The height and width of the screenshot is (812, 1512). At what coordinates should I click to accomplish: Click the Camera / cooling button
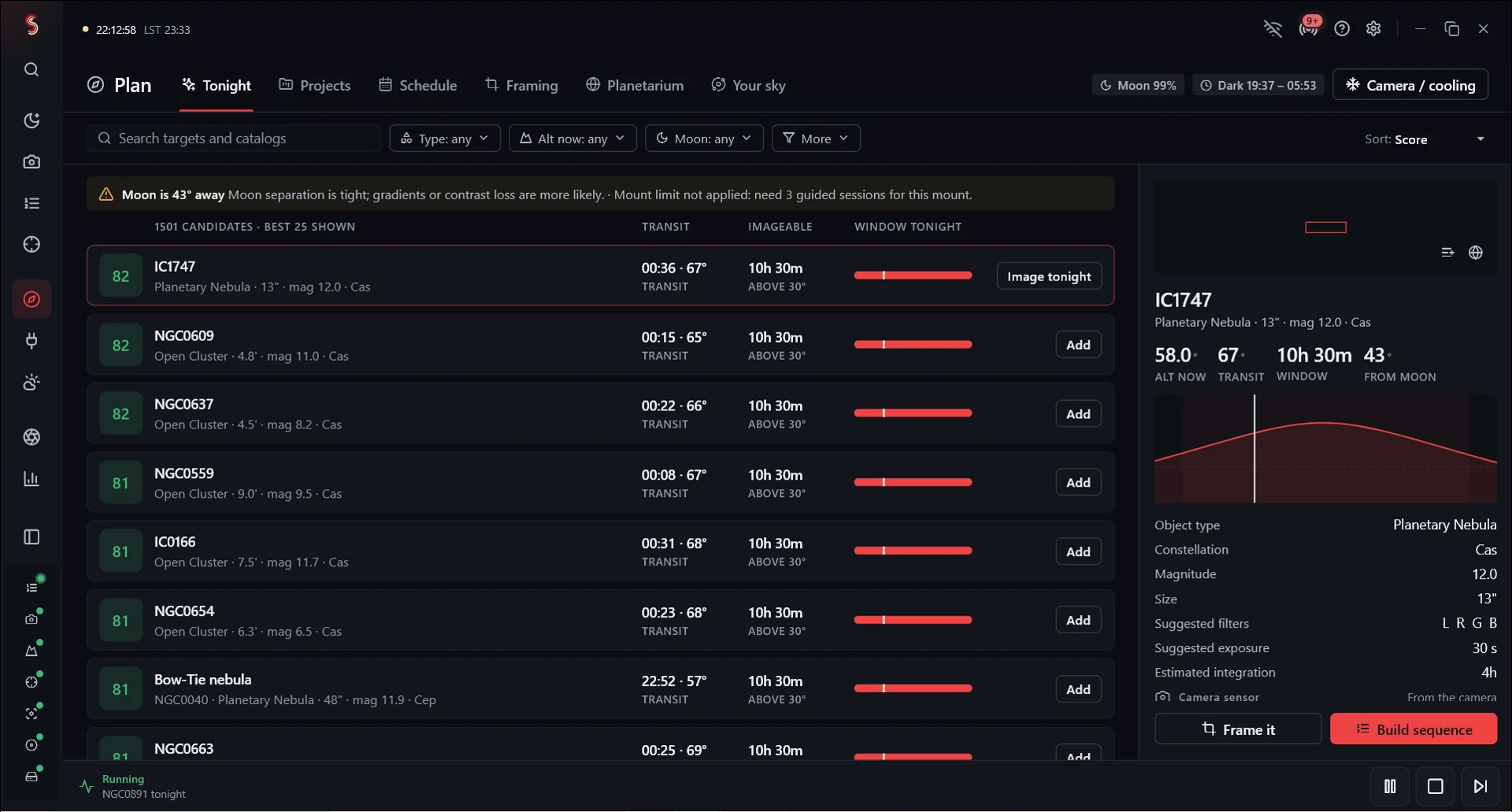coord(1410,85)
